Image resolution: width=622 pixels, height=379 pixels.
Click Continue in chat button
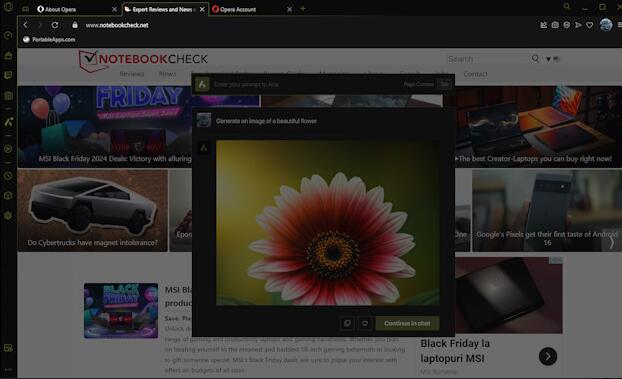tap(407, 323)
